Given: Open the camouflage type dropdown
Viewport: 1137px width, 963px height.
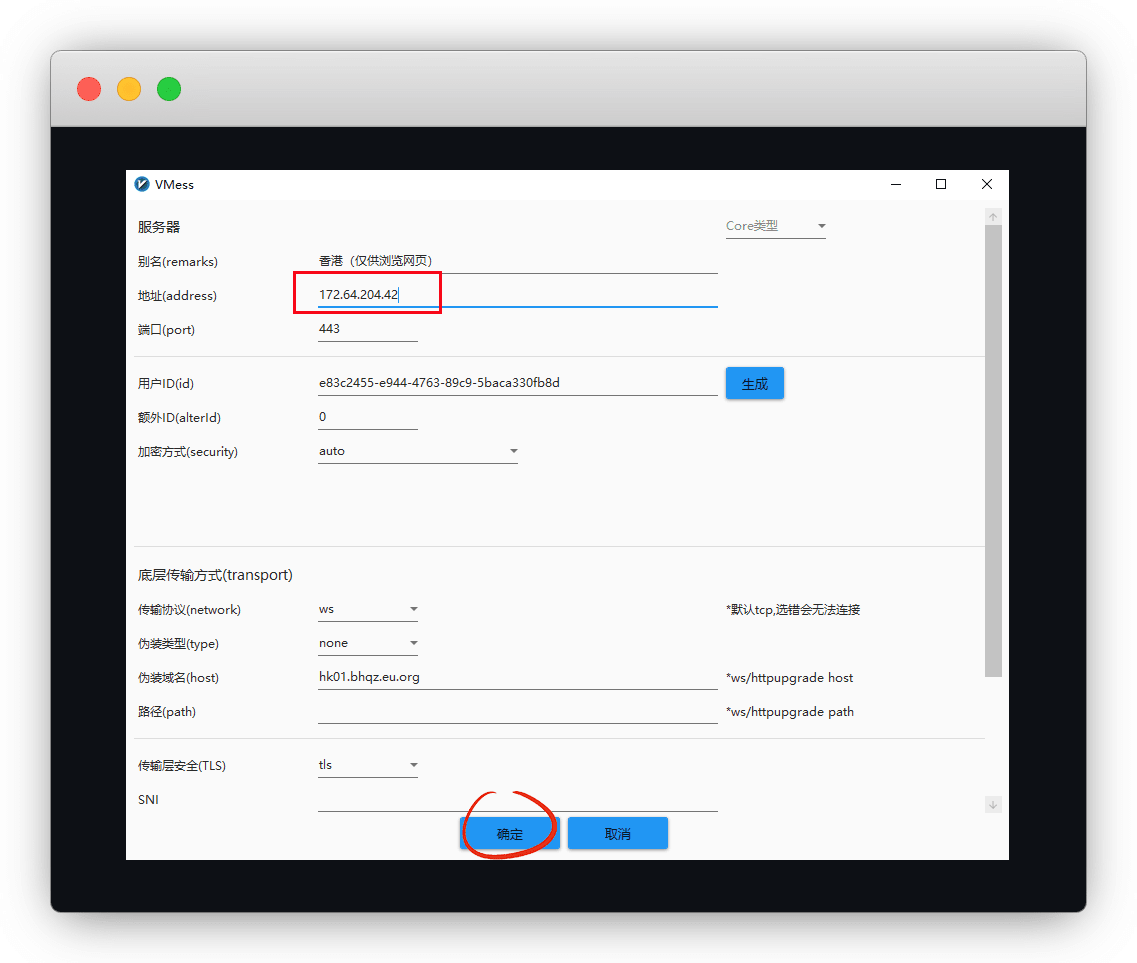Looking at the screenshot, I should 367,643.
